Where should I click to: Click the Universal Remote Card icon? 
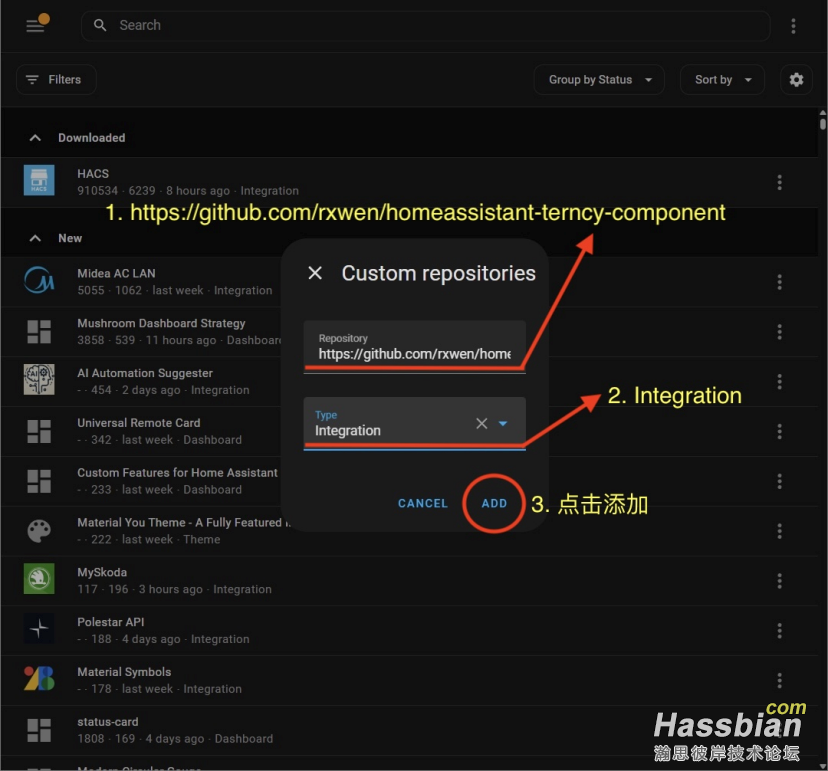[39, 431]
